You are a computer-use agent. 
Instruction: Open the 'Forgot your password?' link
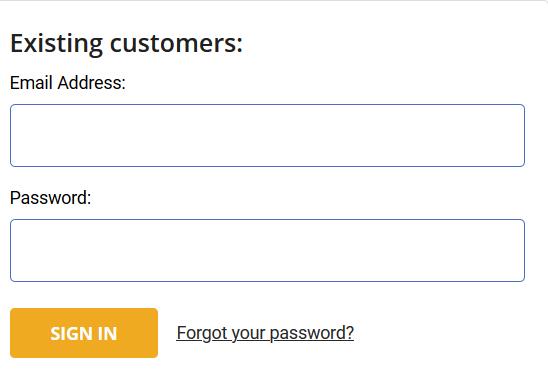point(265,333)
